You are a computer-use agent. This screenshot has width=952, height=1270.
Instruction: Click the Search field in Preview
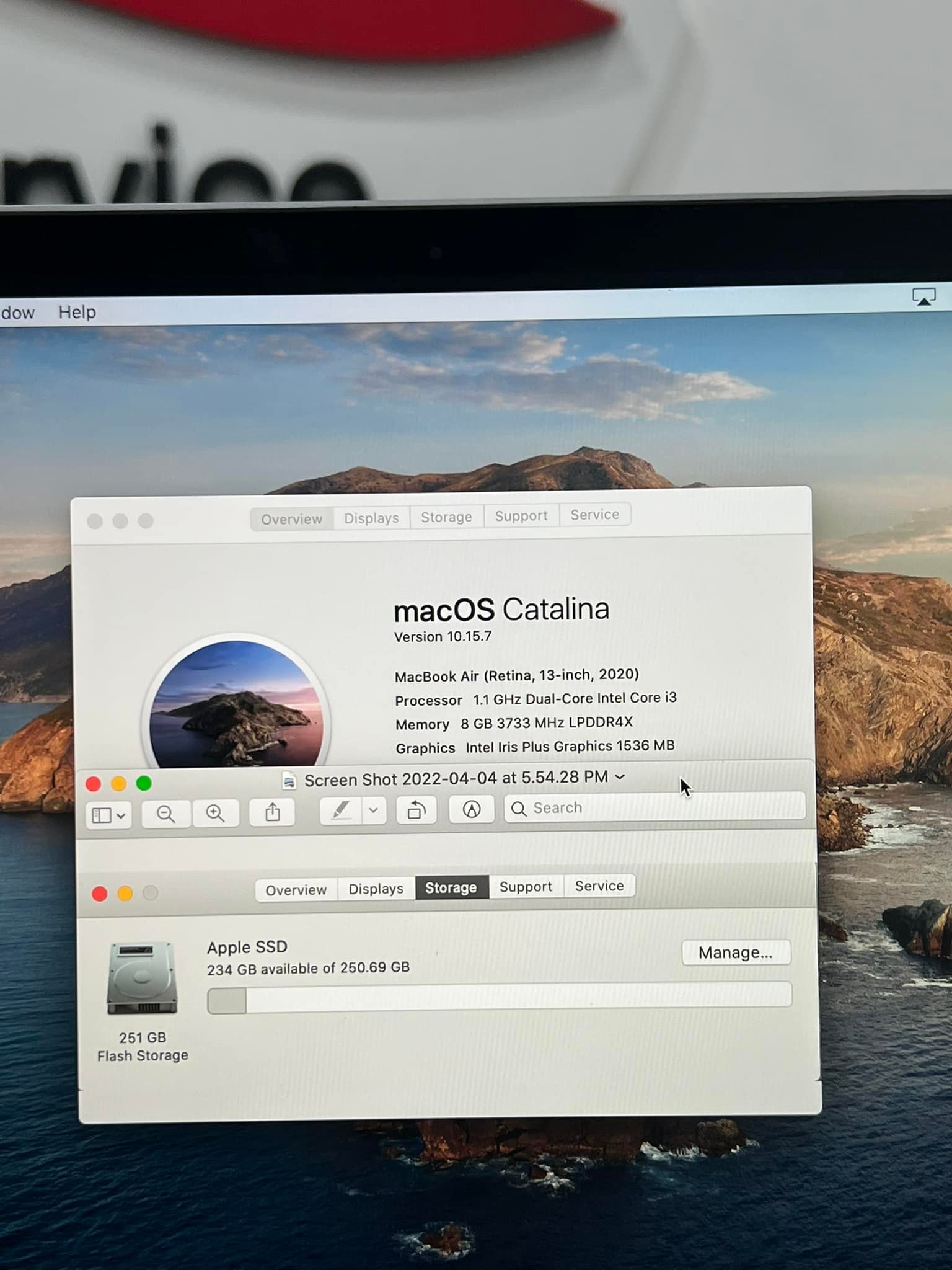tap(654, 807)
